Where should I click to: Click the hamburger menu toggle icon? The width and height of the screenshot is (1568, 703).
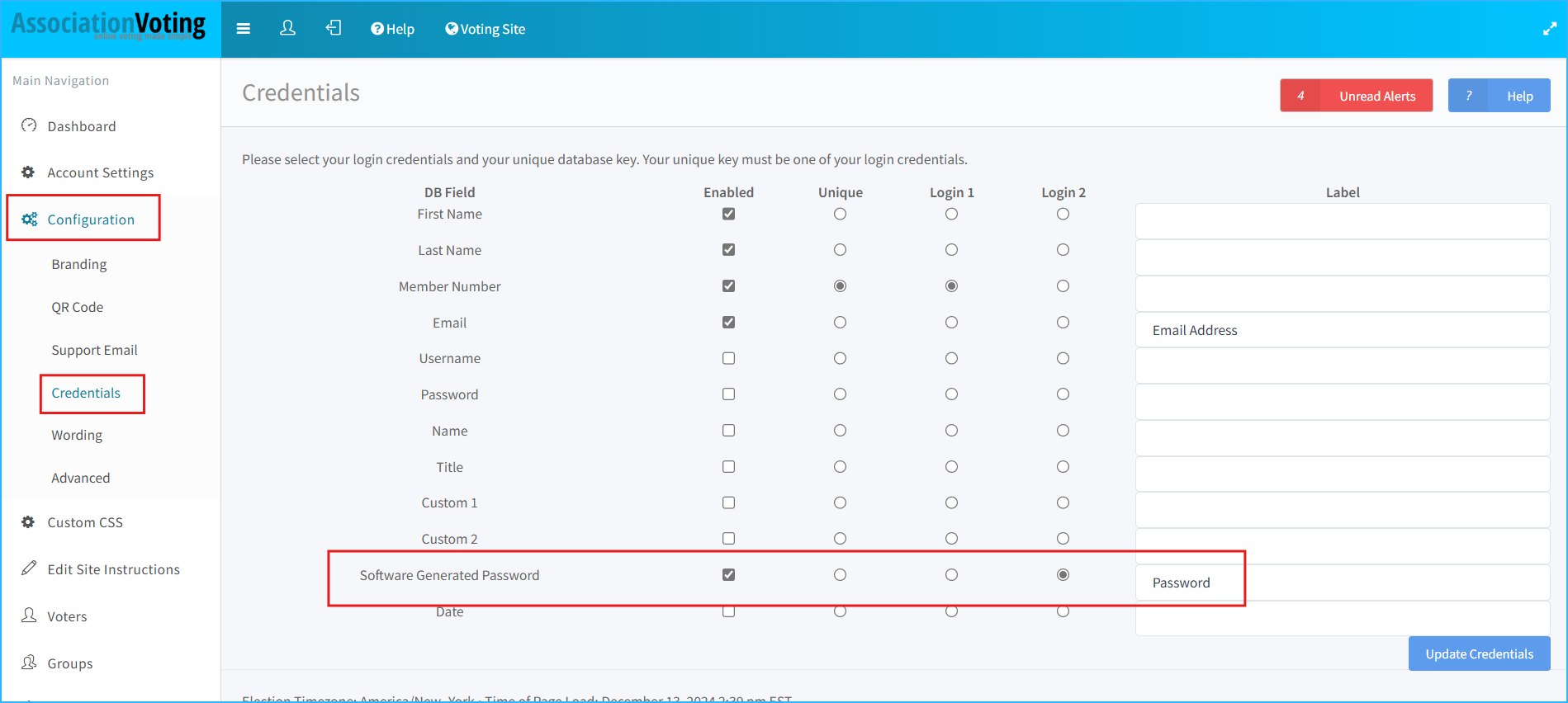coord(243,29)
